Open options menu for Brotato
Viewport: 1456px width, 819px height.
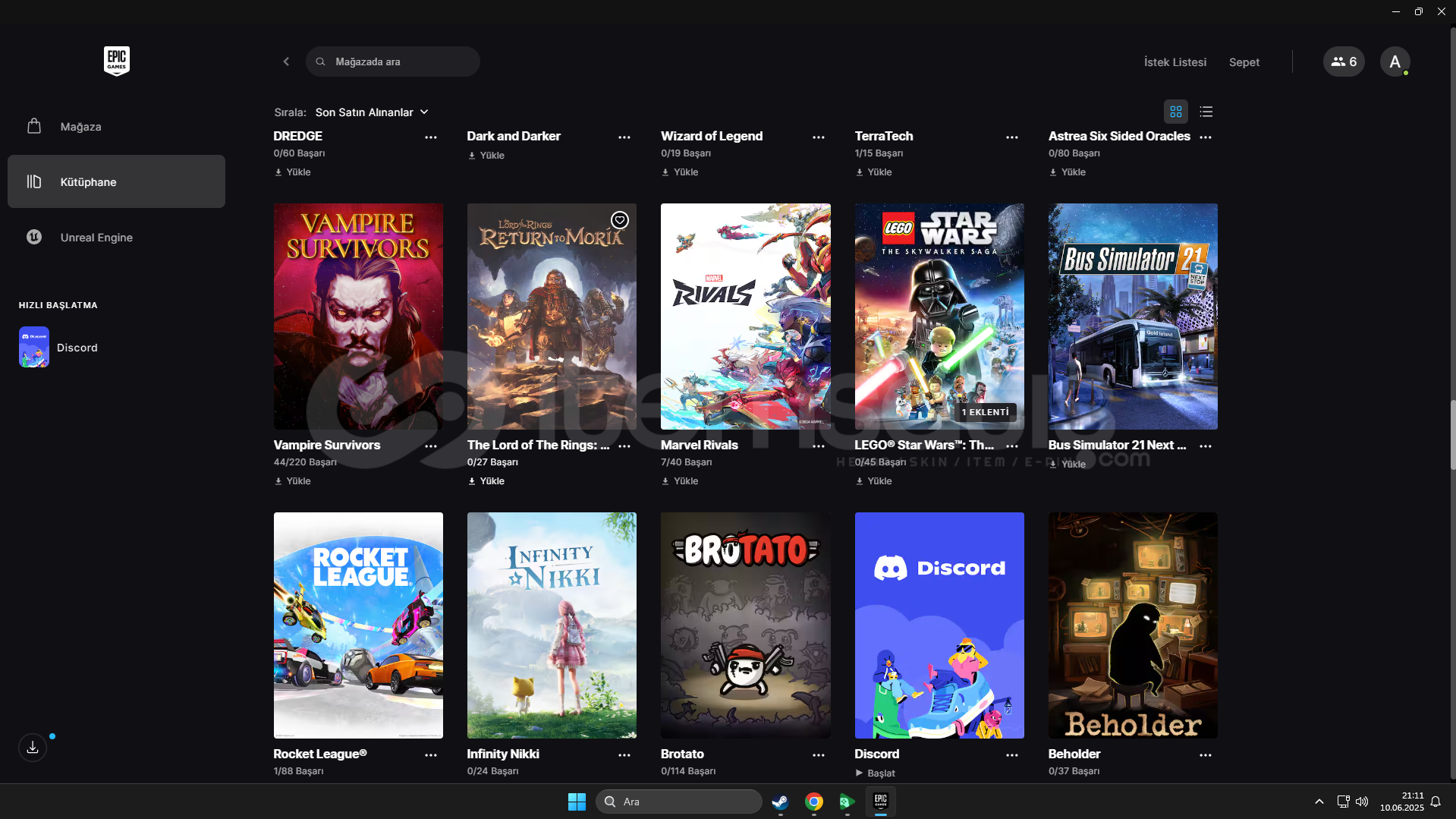point(819,755)
